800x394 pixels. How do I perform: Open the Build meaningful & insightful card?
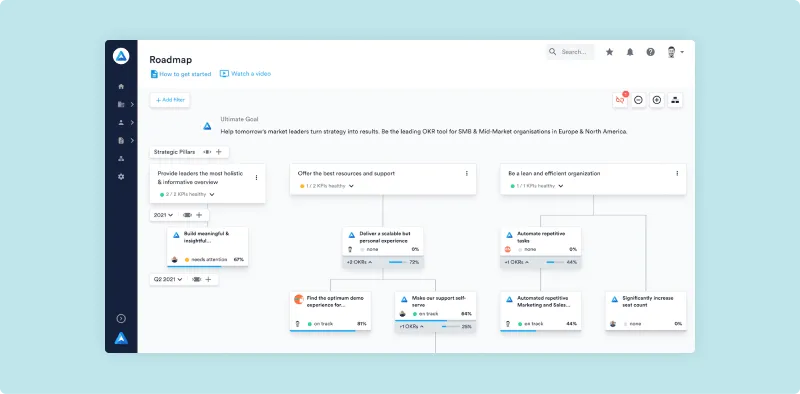coord(208,247)
